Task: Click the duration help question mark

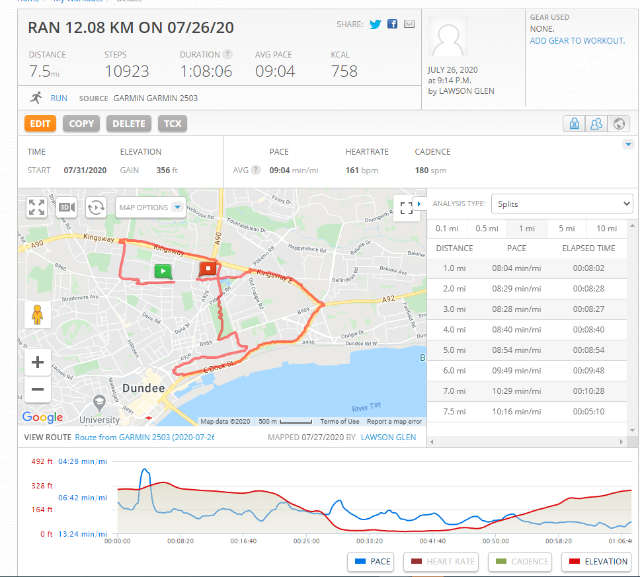Action: click(228, 54)
